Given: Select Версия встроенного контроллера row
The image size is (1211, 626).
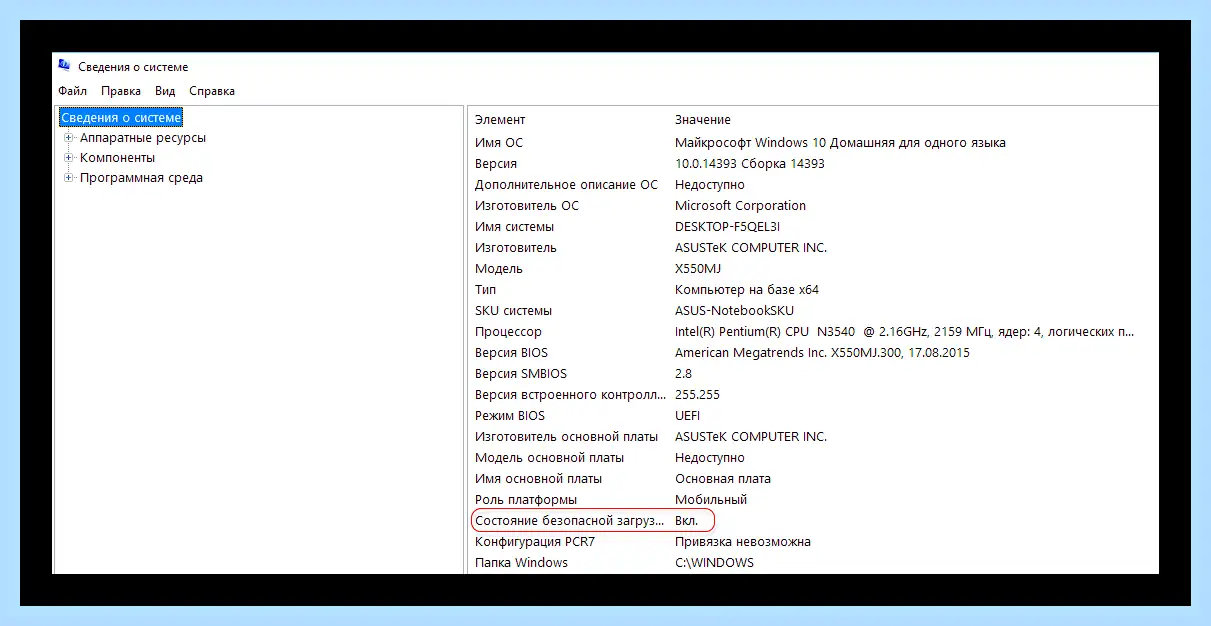Looking at the screenshot, I should [570, 395].
